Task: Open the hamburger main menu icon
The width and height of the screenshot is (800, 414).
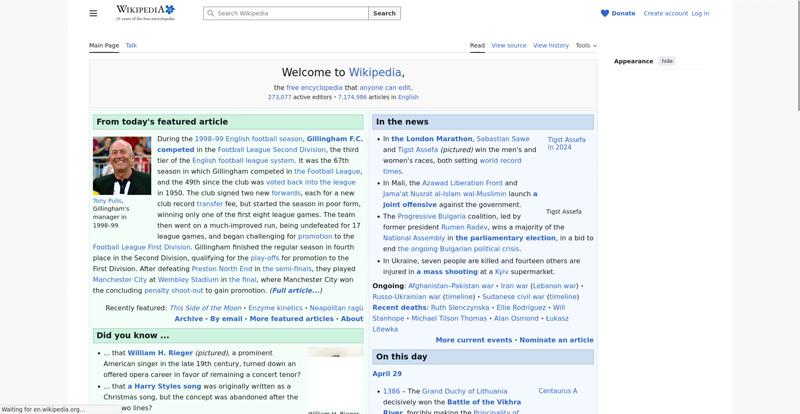Action: 93,13
